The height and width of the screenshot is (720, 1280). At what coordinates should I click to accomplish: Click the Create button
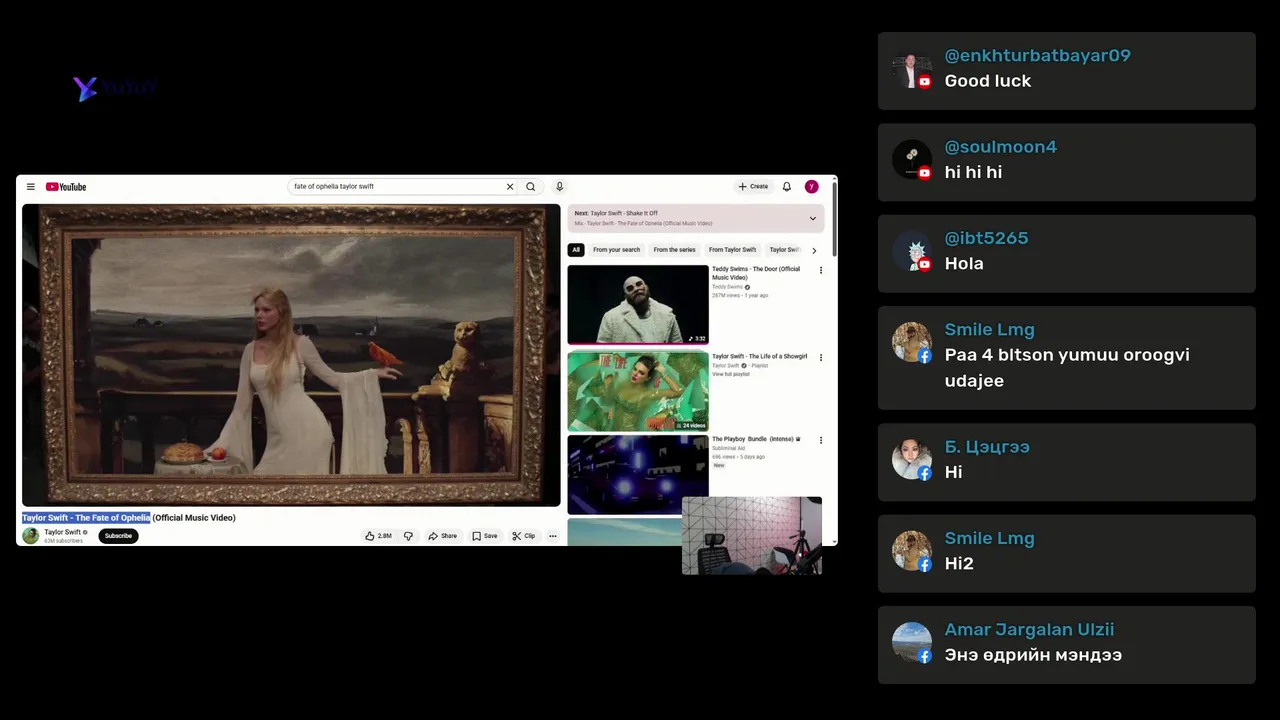[x=753, y=187]
